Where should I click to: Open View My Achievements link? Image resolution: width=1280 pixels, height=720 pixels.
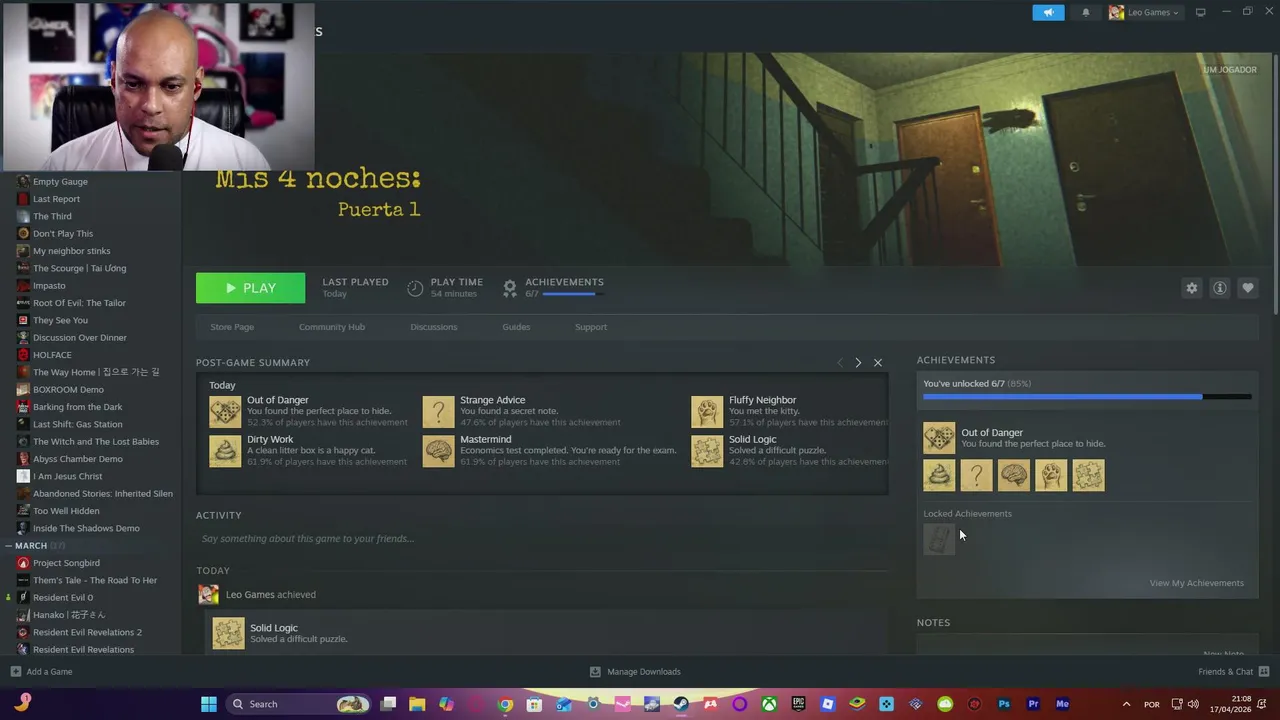tap(1196, 583)
